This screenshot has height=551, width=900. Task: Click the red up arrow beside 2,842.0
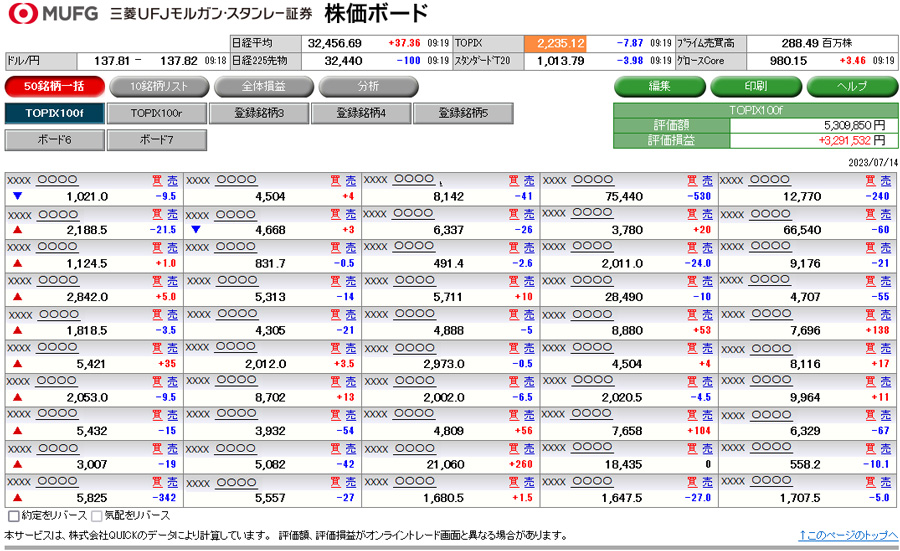coord(17,297)
